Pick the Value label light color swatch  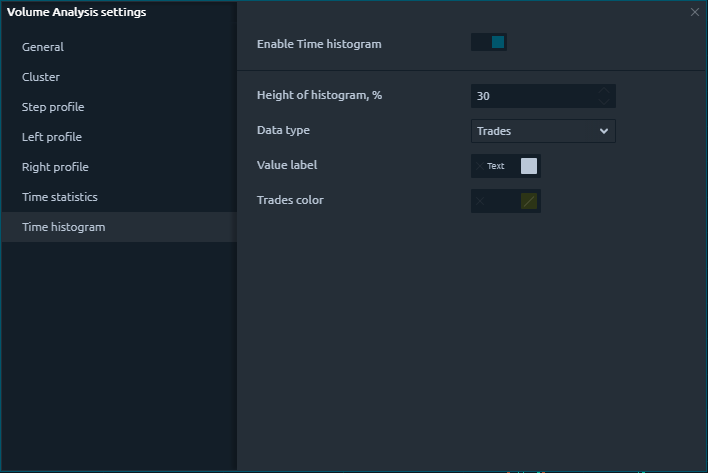click(x=529, y=166)
